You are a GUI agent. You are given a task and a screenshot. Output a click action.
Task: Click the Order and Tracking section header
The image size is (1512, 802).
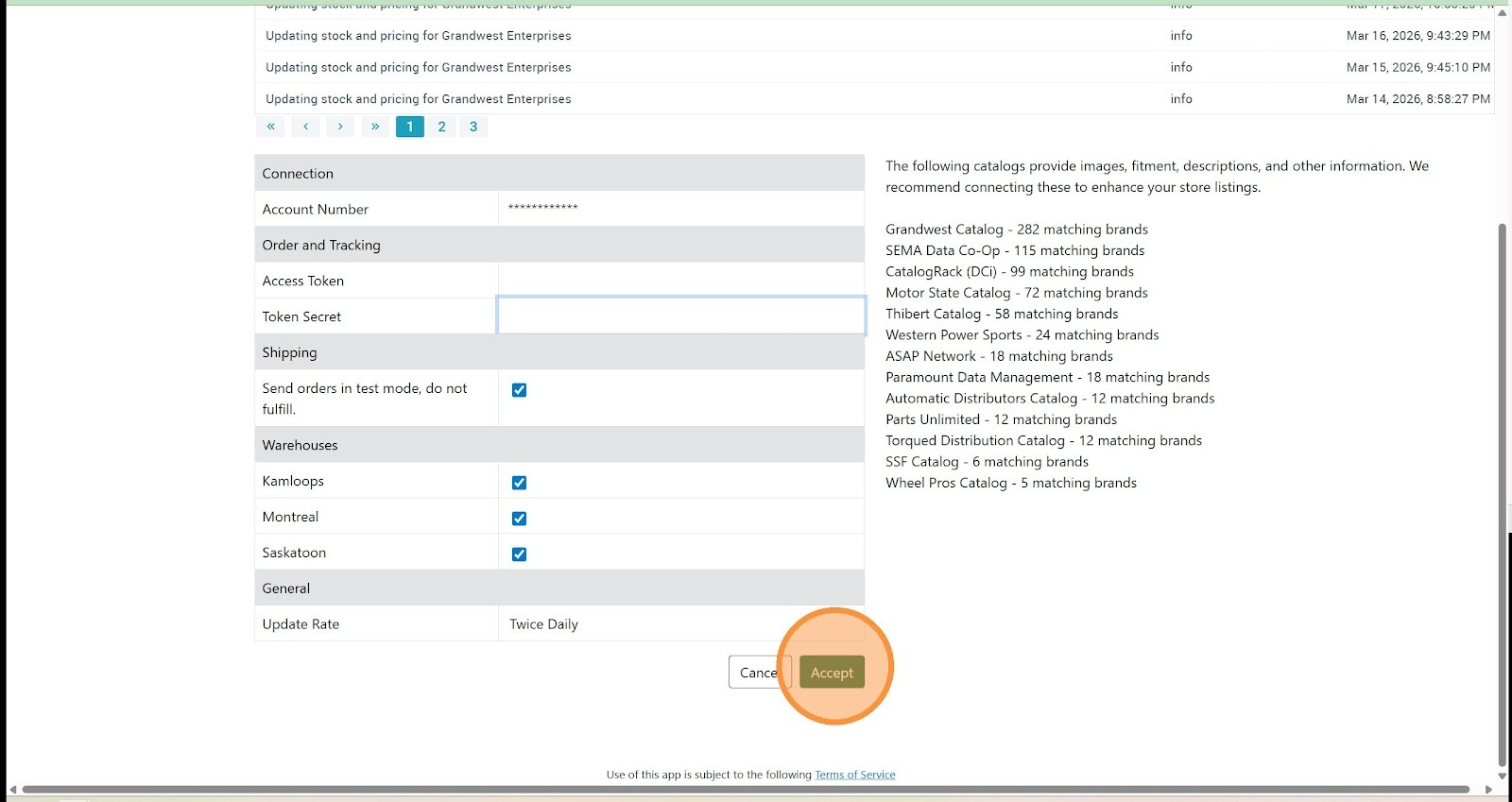click(559, 245)
